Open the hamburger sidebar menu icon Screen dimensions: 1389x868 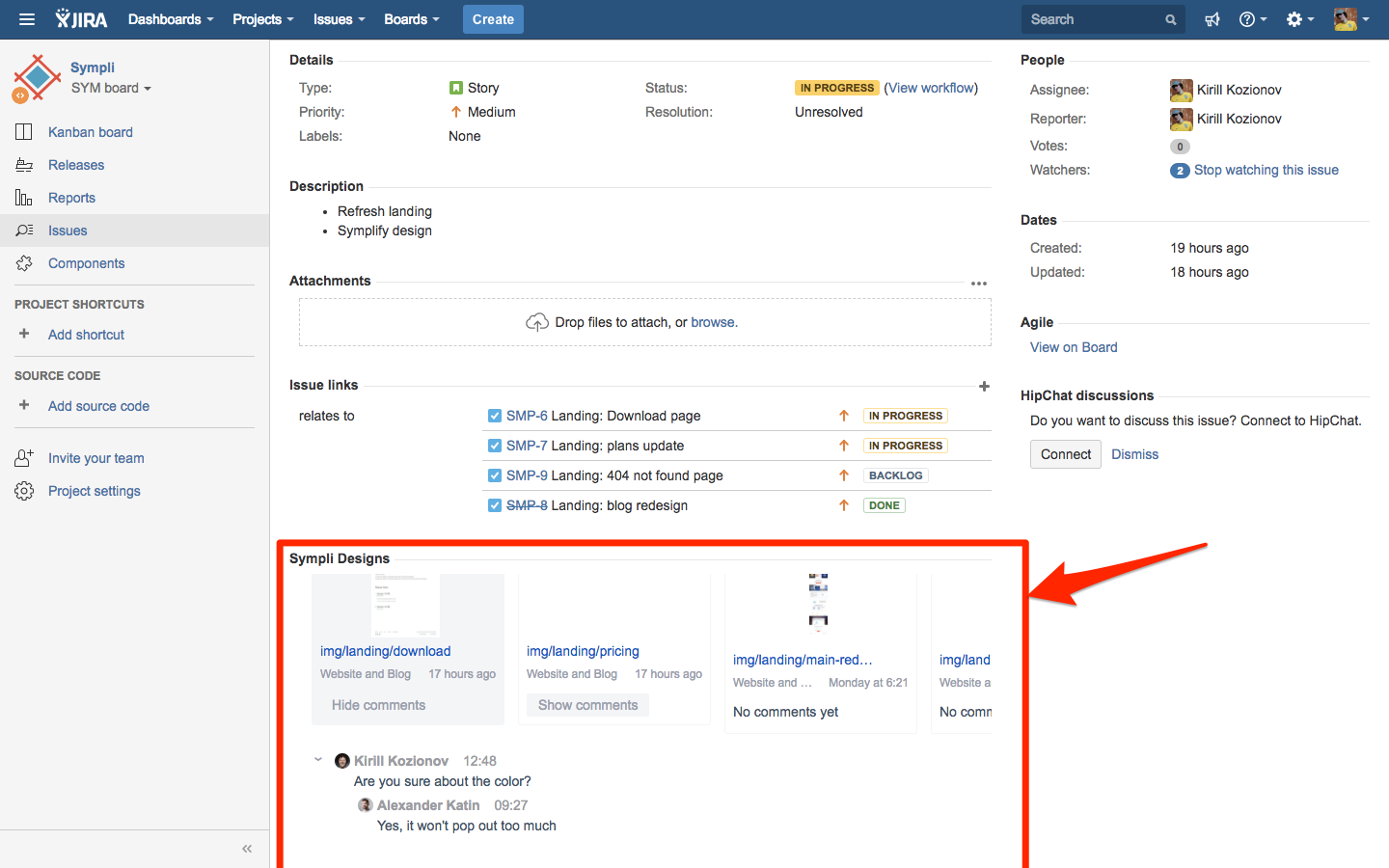[26, 19]
